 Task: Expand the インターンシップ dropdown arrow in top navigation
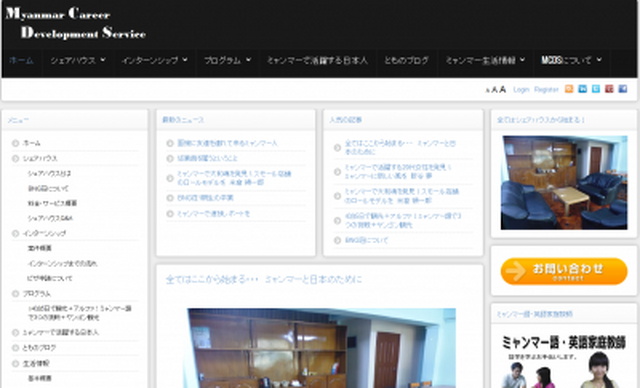tap(185, 60)
